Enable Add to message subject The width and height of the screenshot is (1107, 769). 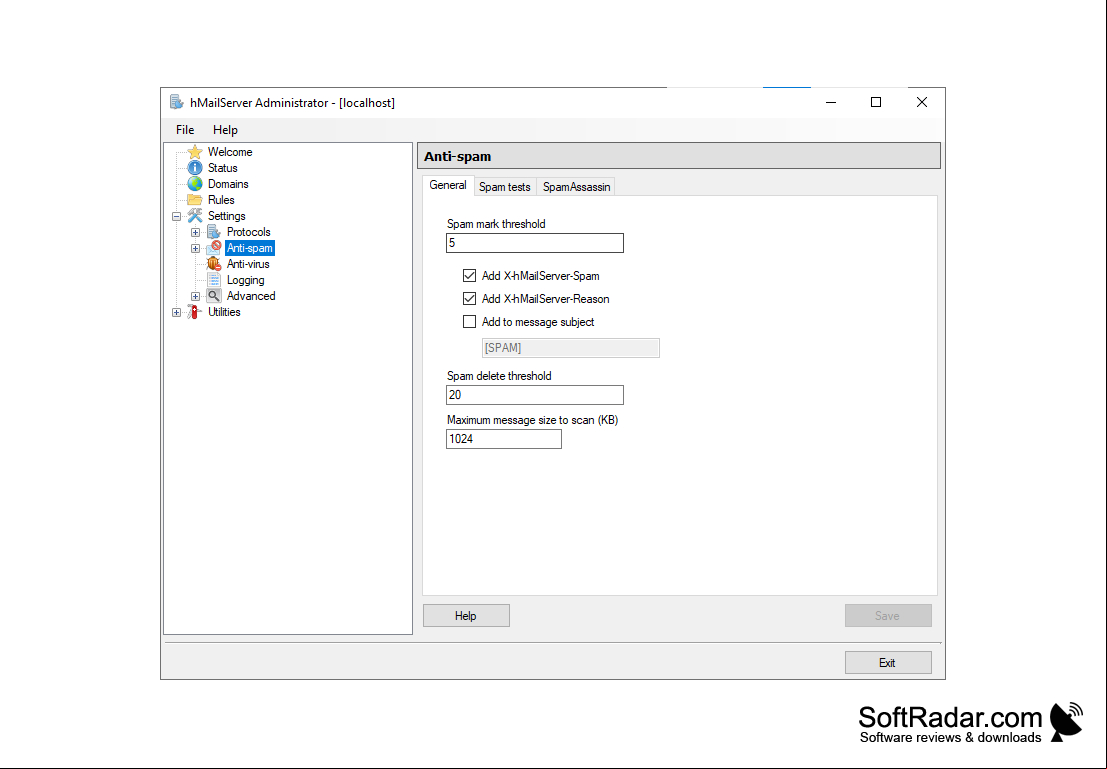pos(469,321)
